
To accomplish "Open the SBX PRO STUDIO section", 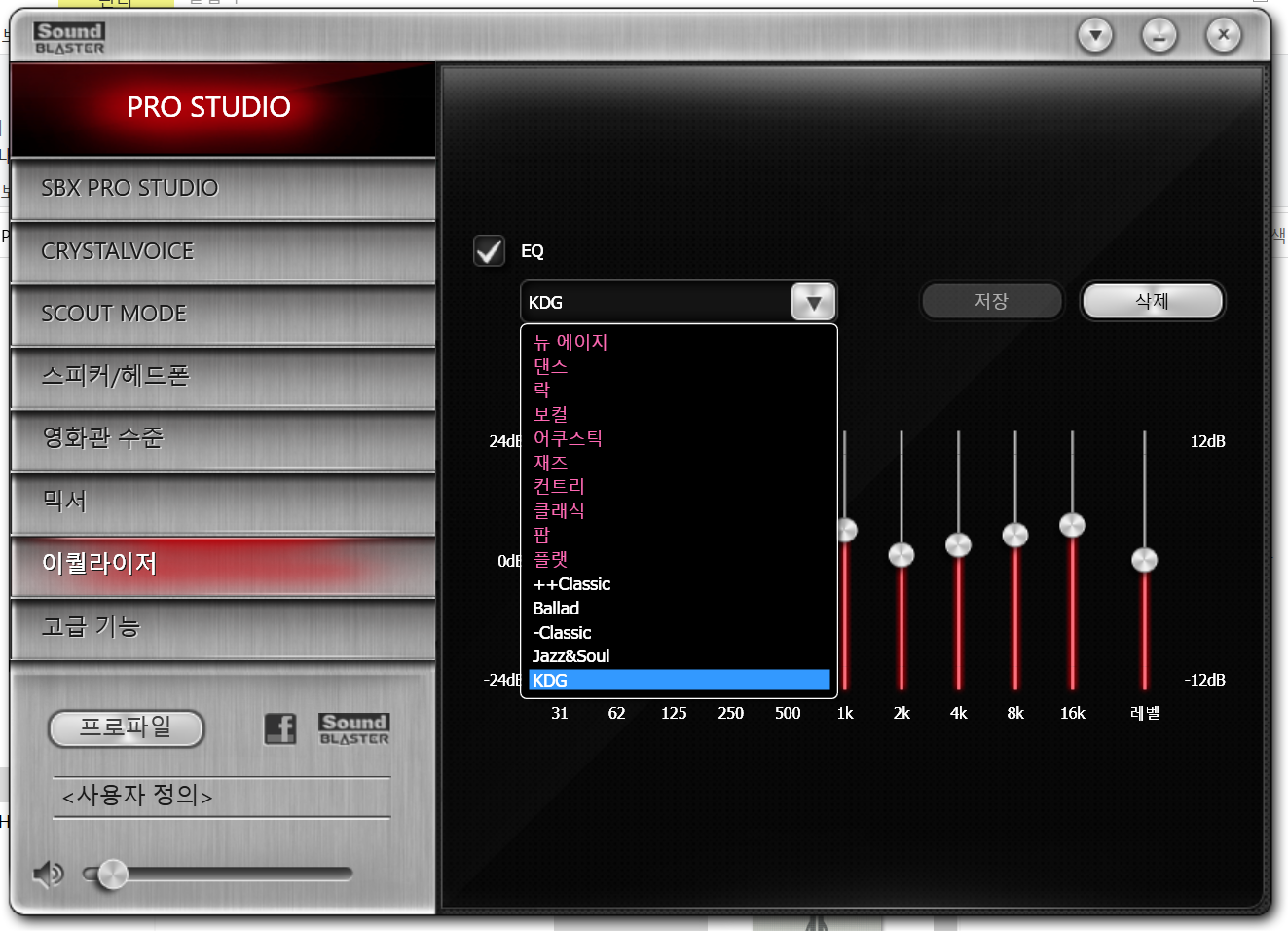I will 223,188.
